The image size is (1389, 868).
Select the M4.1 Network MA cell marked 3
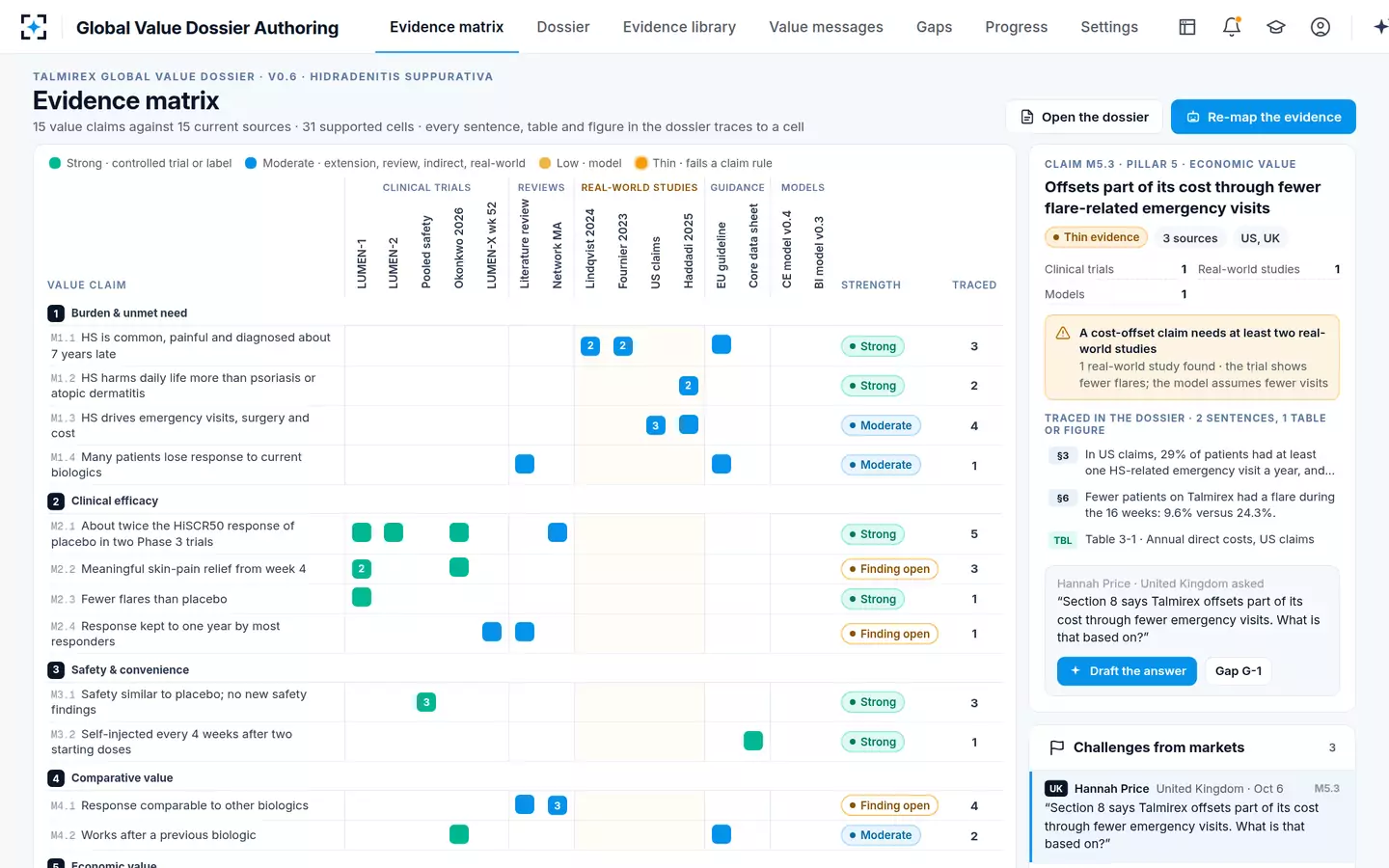click(558, 805)
